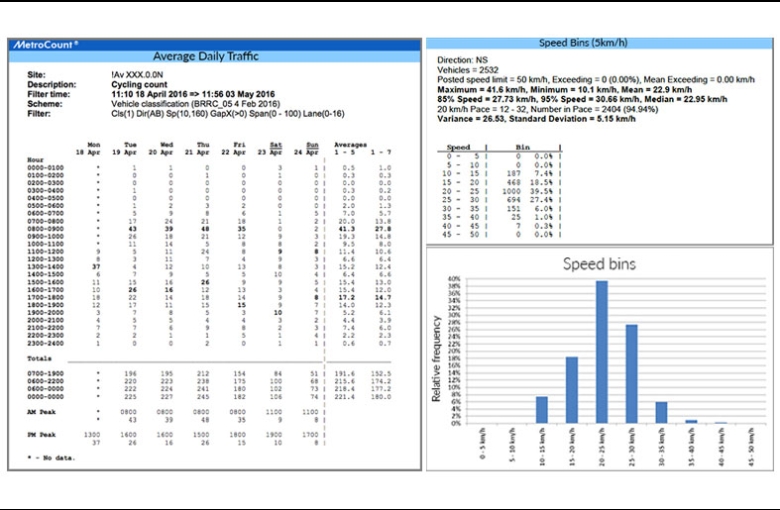The height and width of the screenshot is (510, 780).
Task: Click the 15 - 20 km/h chart bar
Action: 572,390
